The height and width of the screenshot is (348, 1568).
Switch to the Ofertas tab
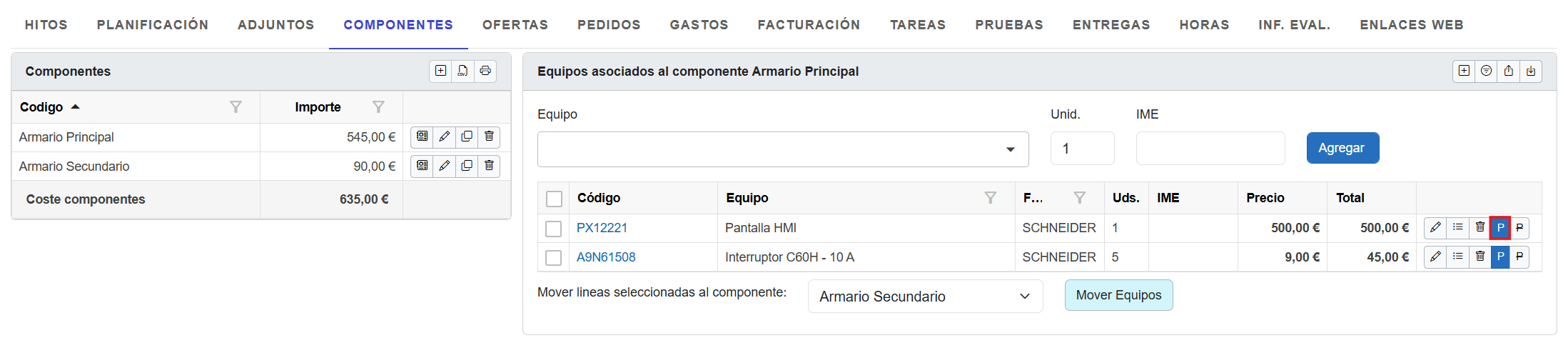[515, 25]
